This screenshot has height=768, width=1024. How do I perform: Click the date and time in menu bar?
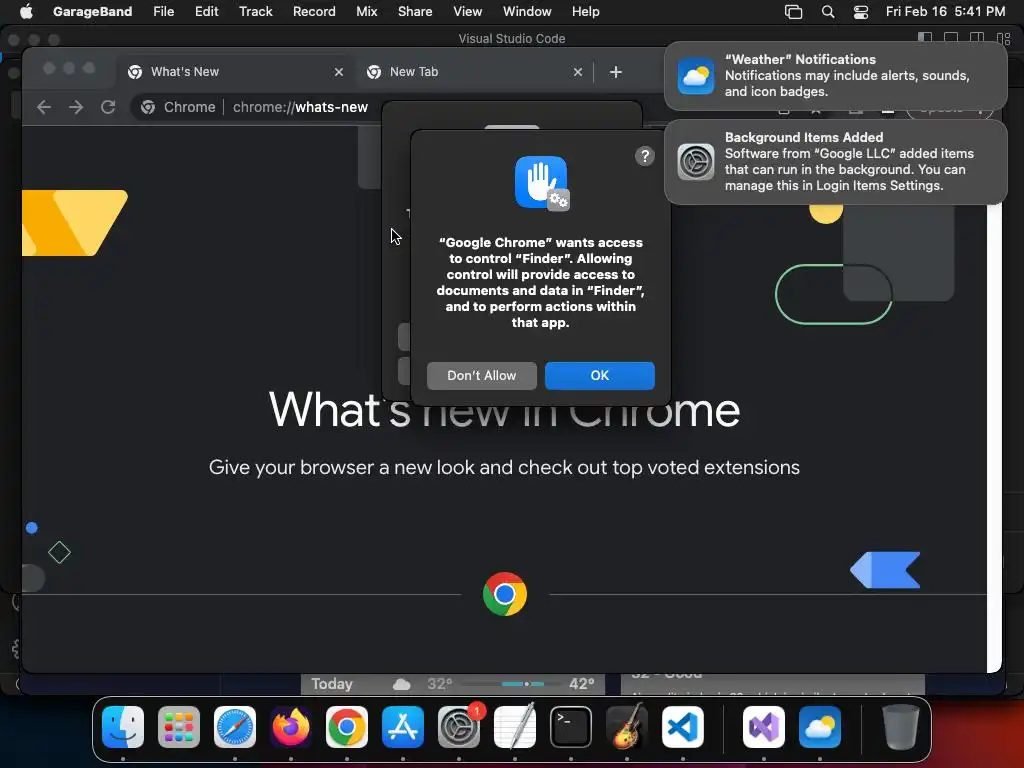tap(945, 11)
